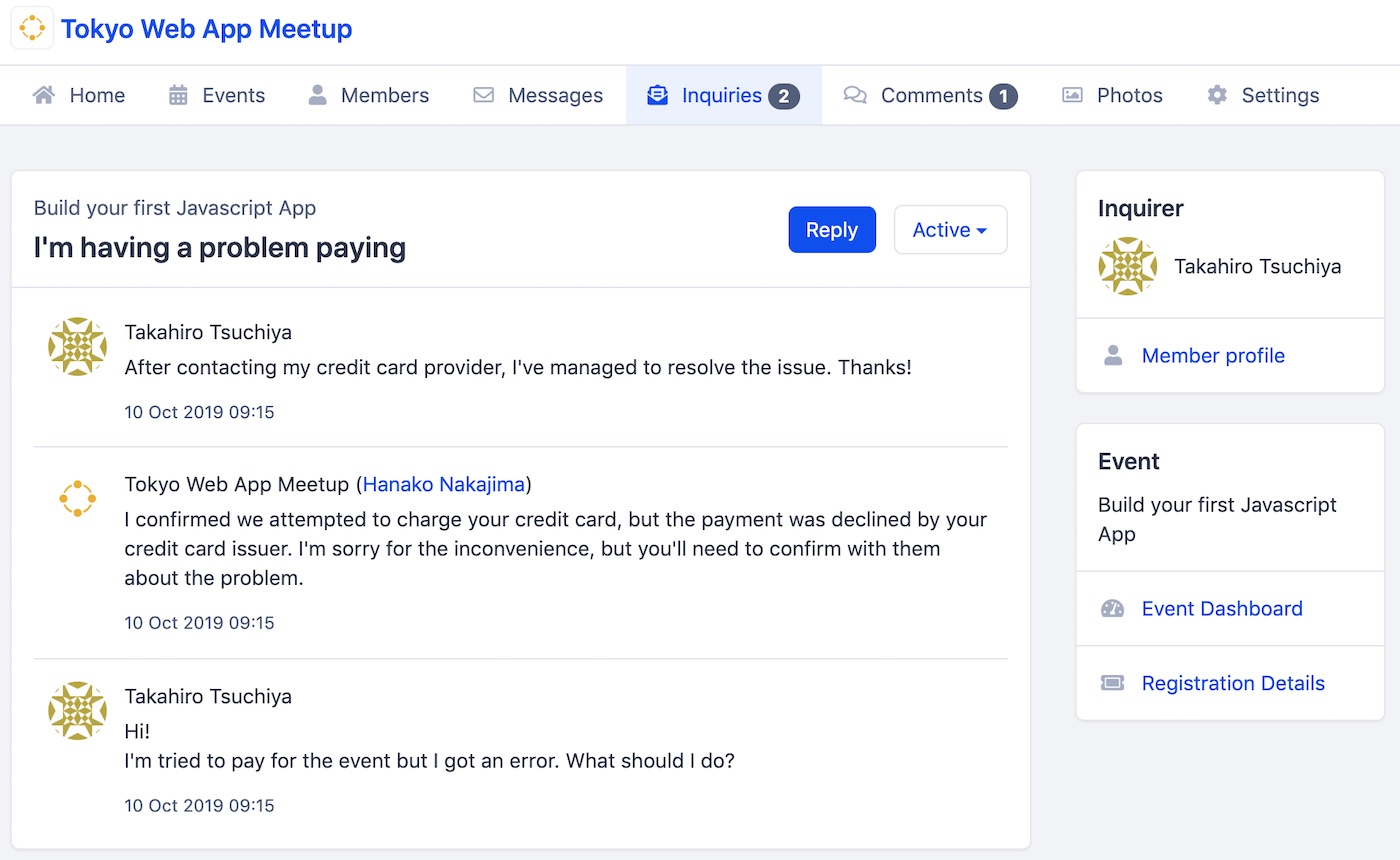Click the Tokyo Web App Meetup logo icon
The image size is (1400, 860).
point(32,29)
